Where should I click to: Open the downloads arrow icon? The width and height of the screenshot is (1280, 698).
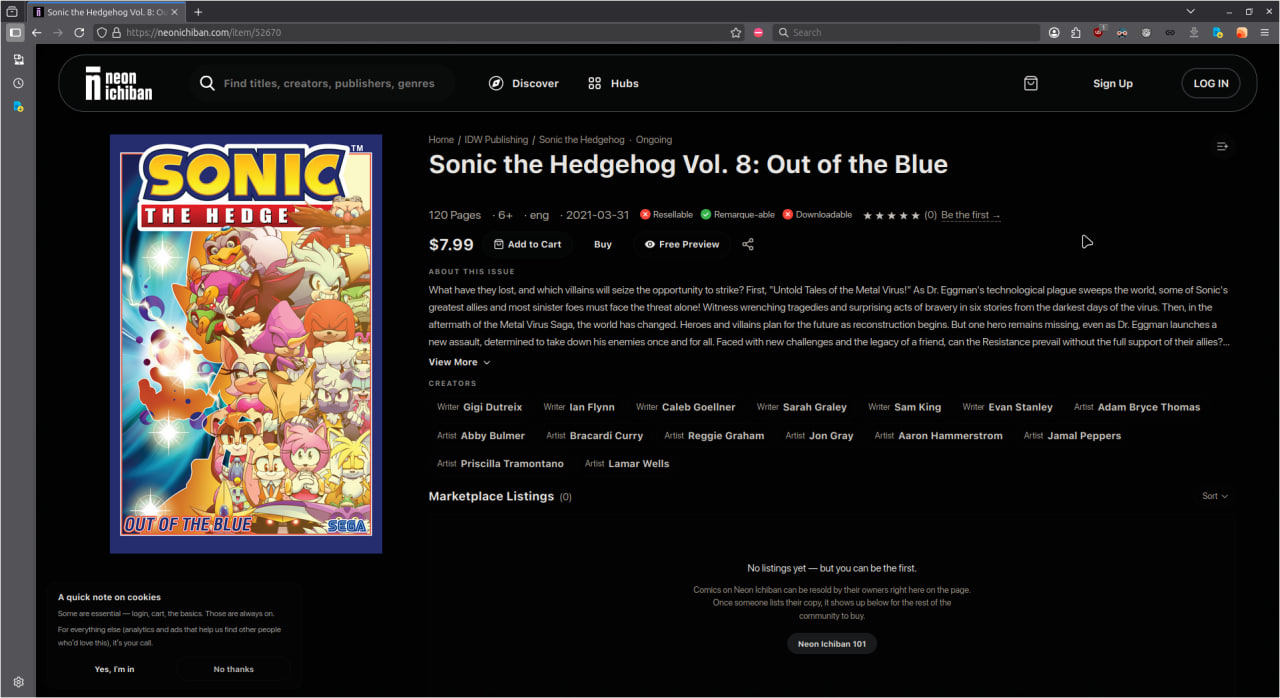click(1193, 32)
